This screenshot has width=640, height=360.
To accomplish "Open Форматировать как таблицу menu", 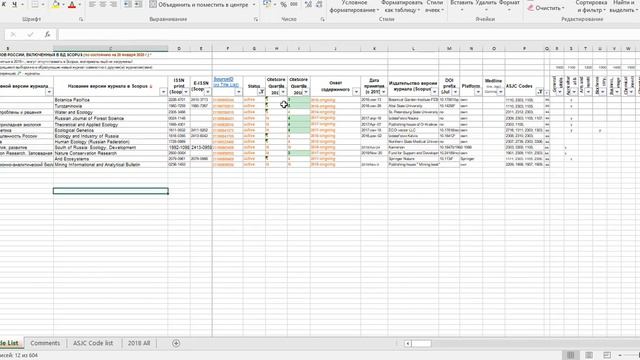I will click(402, 6).
